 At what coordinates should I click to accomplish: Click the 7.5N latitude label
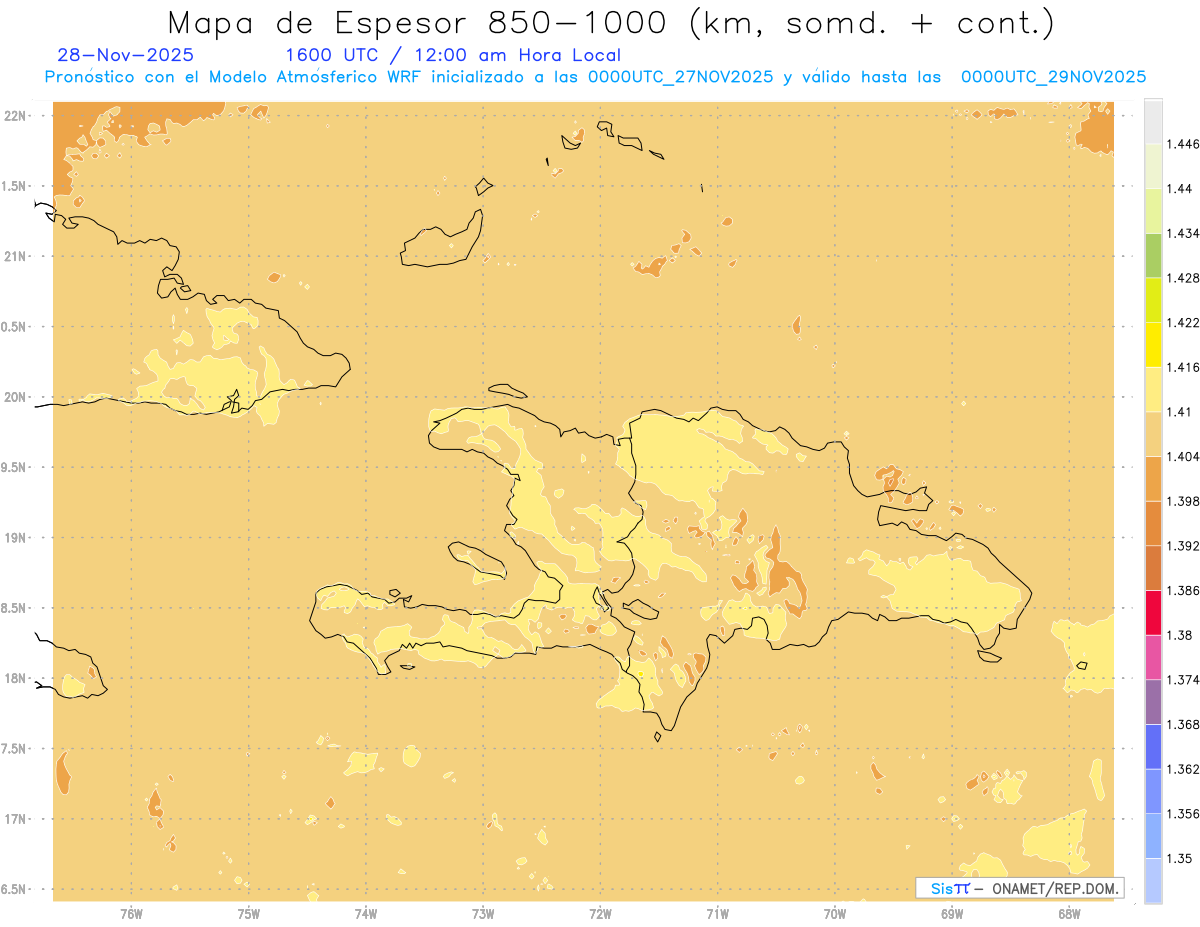click(15, 749)
